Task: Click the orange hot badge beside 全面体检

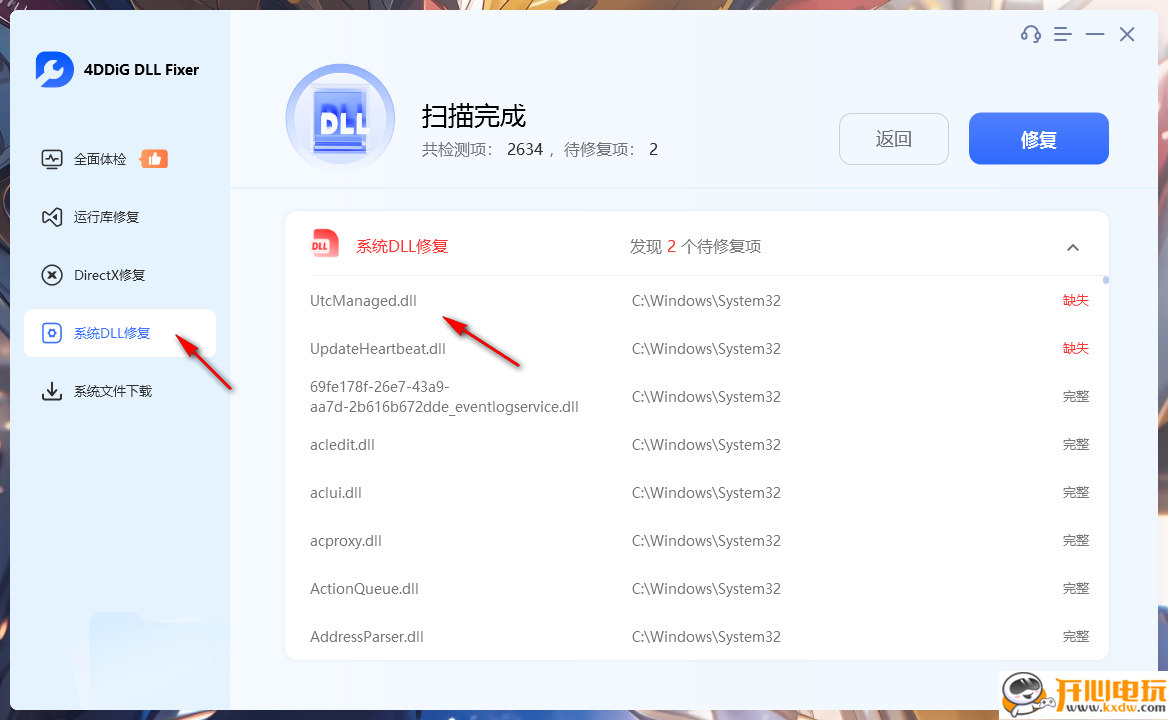Action: [x=154, y=157]
